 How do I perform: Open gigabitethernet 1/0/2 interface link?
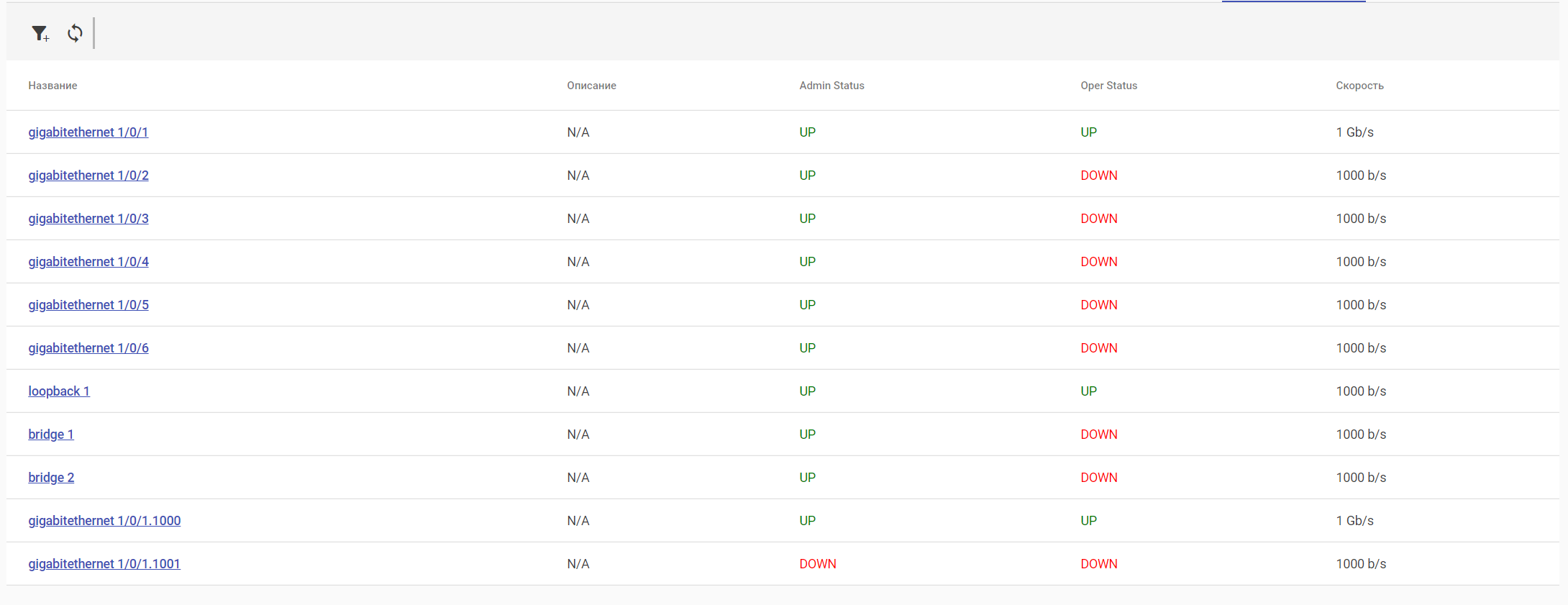click(x=88, y=176)
